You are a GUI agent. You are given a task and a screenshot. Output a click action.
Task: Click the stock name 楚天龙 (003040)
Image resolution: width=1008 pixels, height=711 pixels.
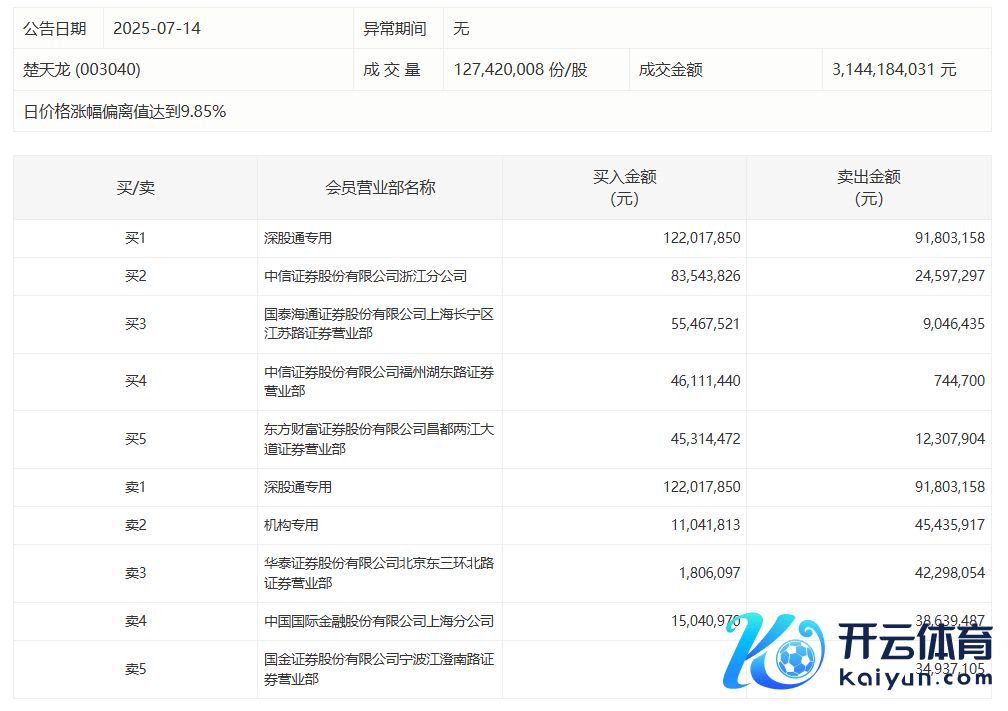82,70
